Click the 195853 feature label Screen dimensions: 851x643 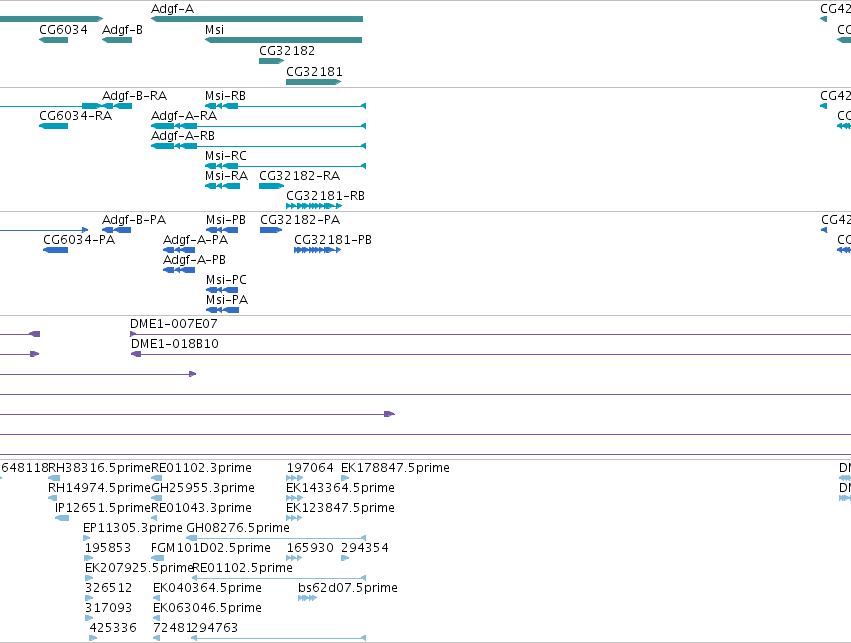tap(108, 548)
